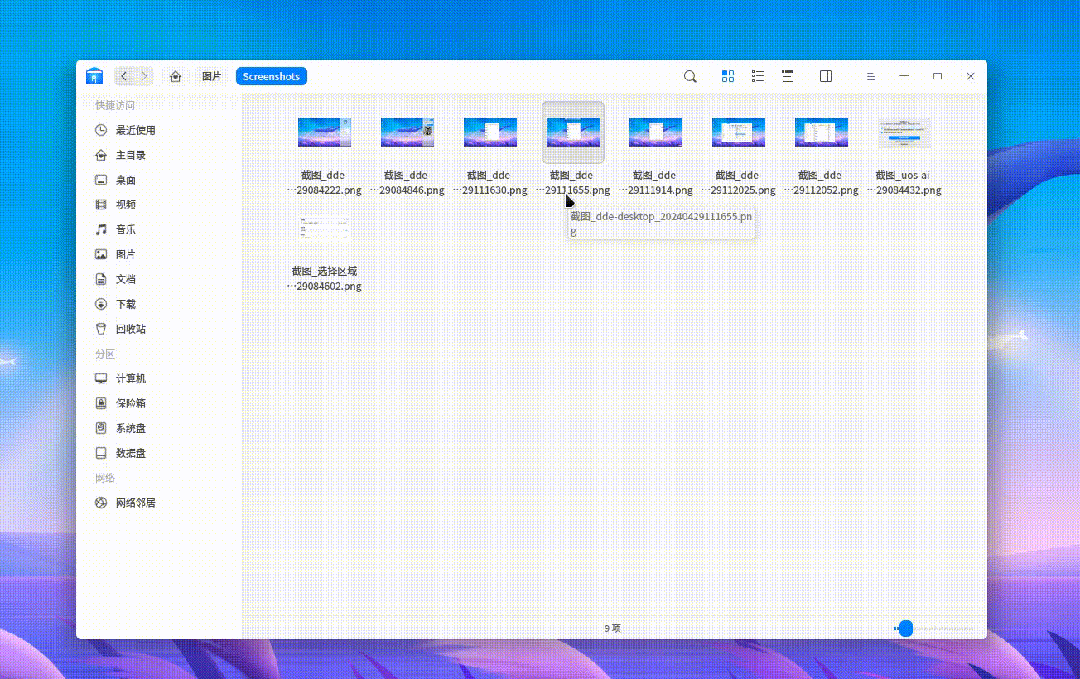Click file name ending 29111914.png
Image resolution: width=1080 pixels, height=679 pixels.
coord(656,182)
